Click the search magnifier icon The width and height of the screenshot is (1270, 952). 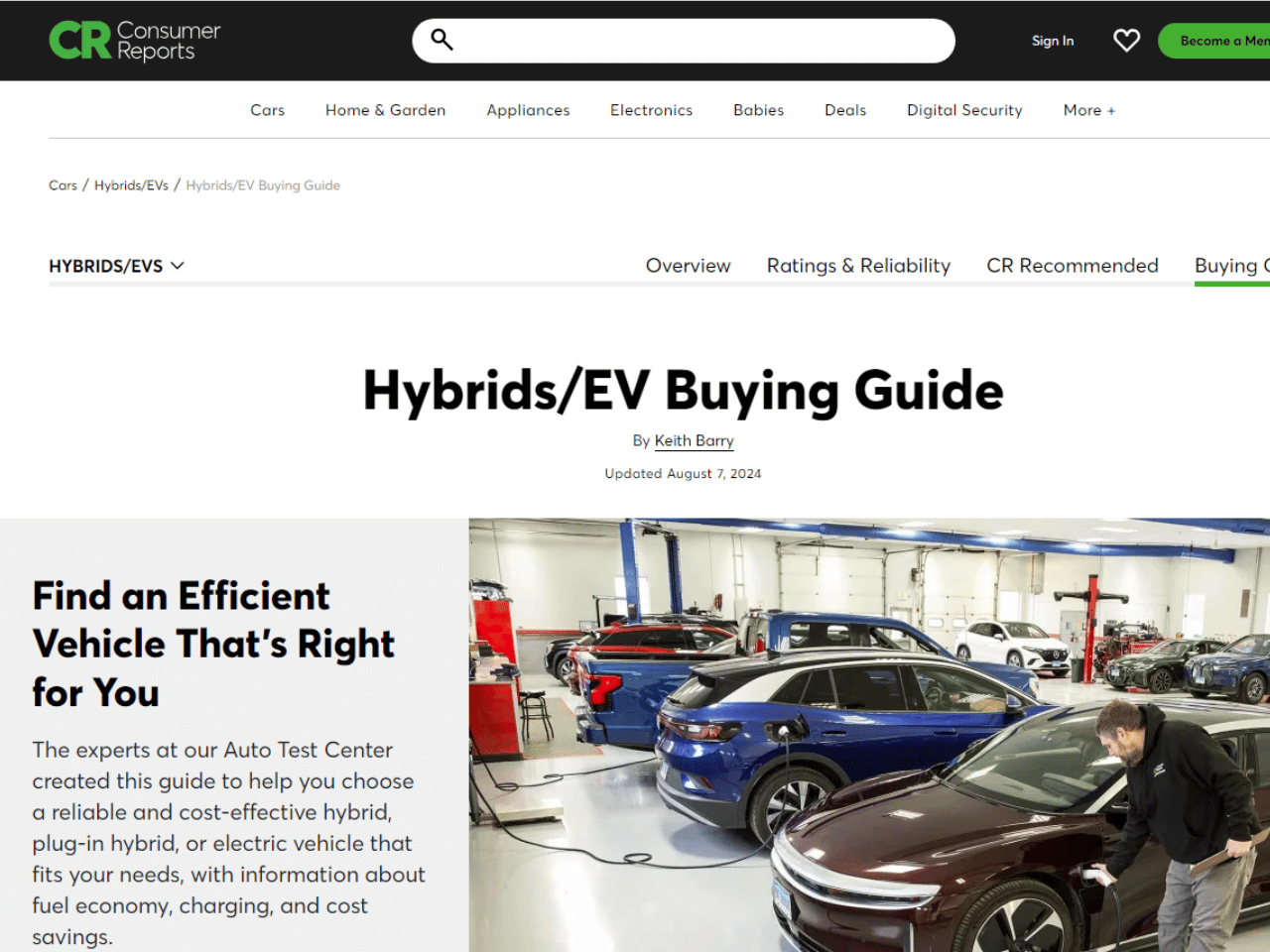(442, 40)
